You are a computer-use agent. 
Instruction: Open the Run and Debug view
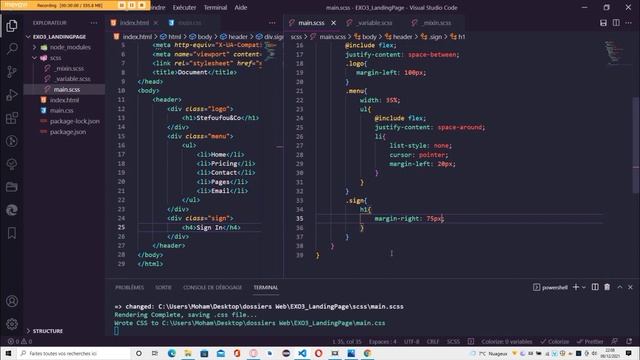[12, 95]
